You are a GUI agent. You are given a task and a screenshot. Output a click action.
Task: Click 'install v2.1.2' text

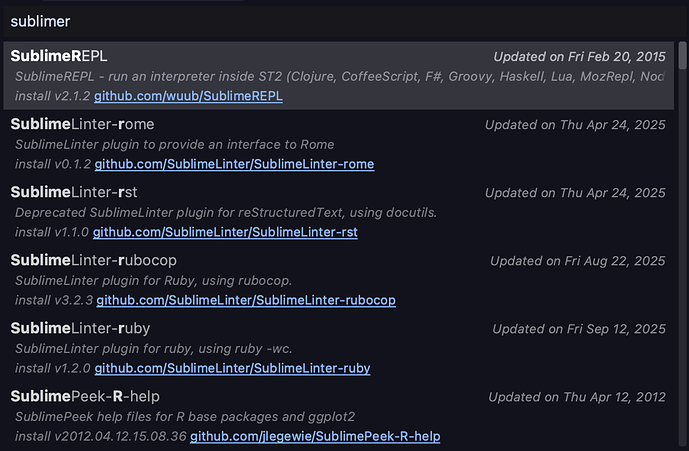52,96
